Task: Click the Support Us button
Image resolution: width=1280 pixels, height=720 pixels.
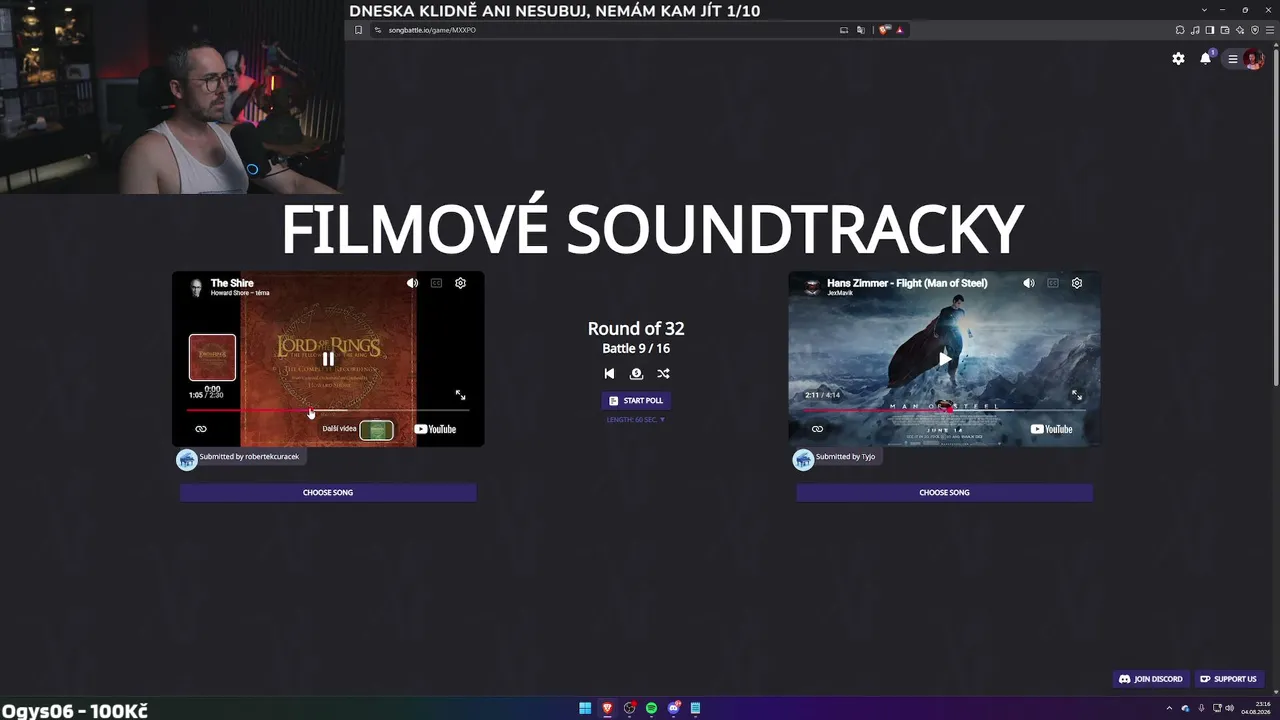Action: [x=1229, y=679]
